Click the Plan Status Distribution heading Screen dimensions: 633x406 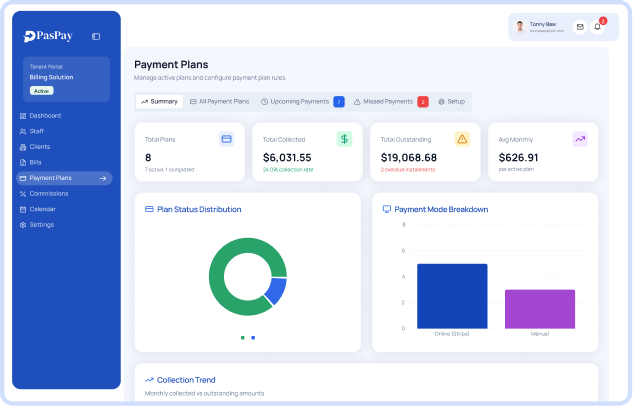(199, 209)
